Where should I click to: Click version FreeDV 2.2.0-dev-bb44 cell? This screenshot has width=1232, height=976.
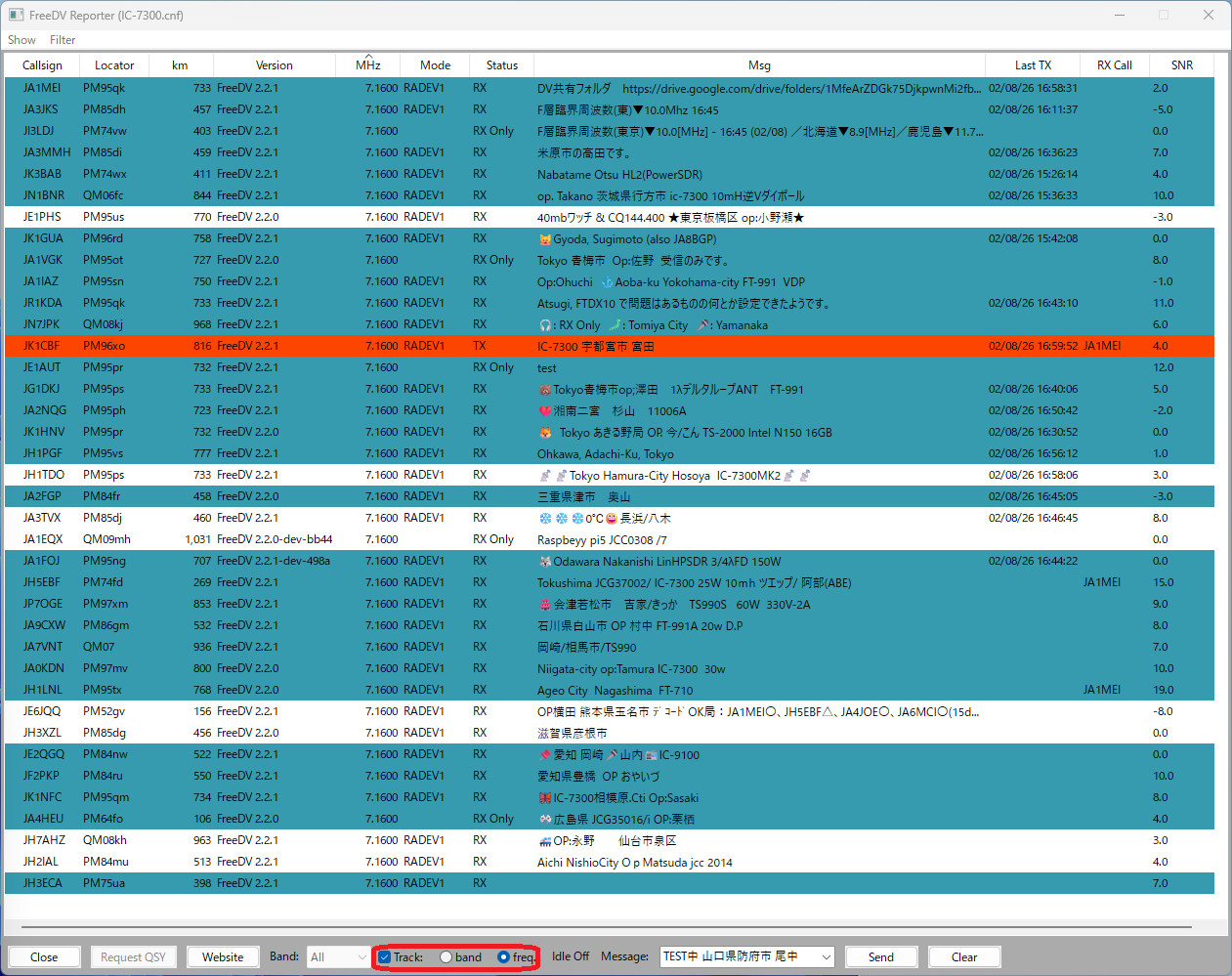tap(275, 539)
